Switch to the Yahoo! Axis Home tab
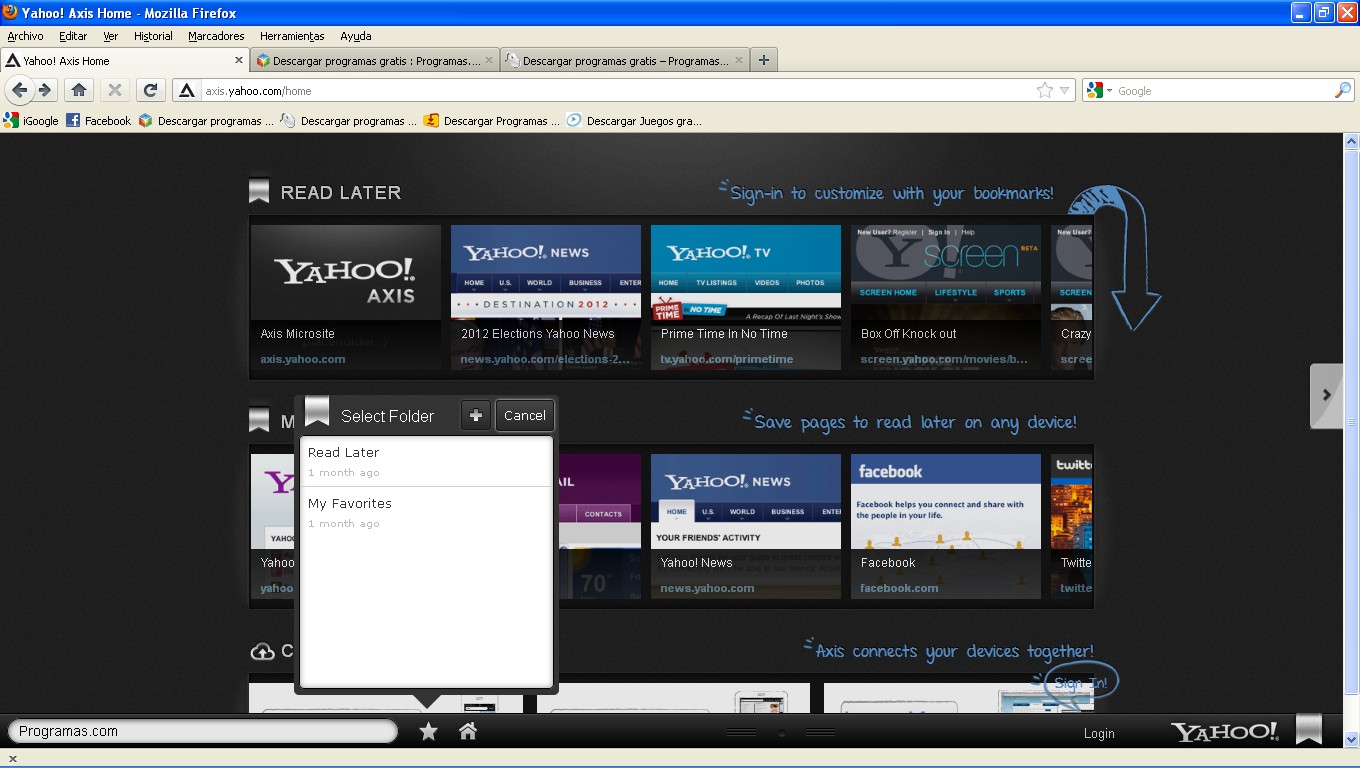Viewport: 1360px width, 768px height. pos(125,60)
